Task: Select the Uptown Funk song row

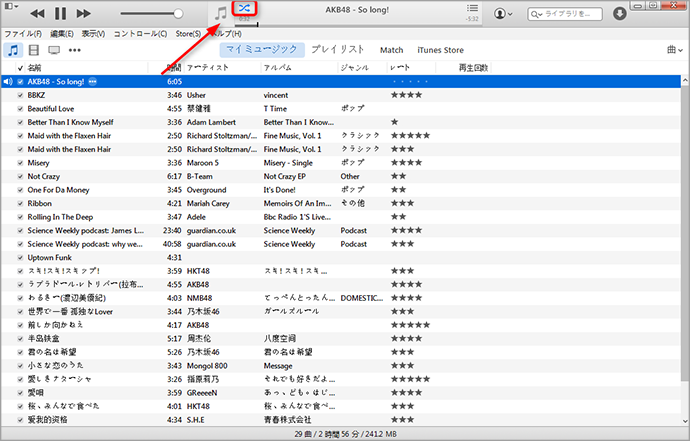Action: 341,257
